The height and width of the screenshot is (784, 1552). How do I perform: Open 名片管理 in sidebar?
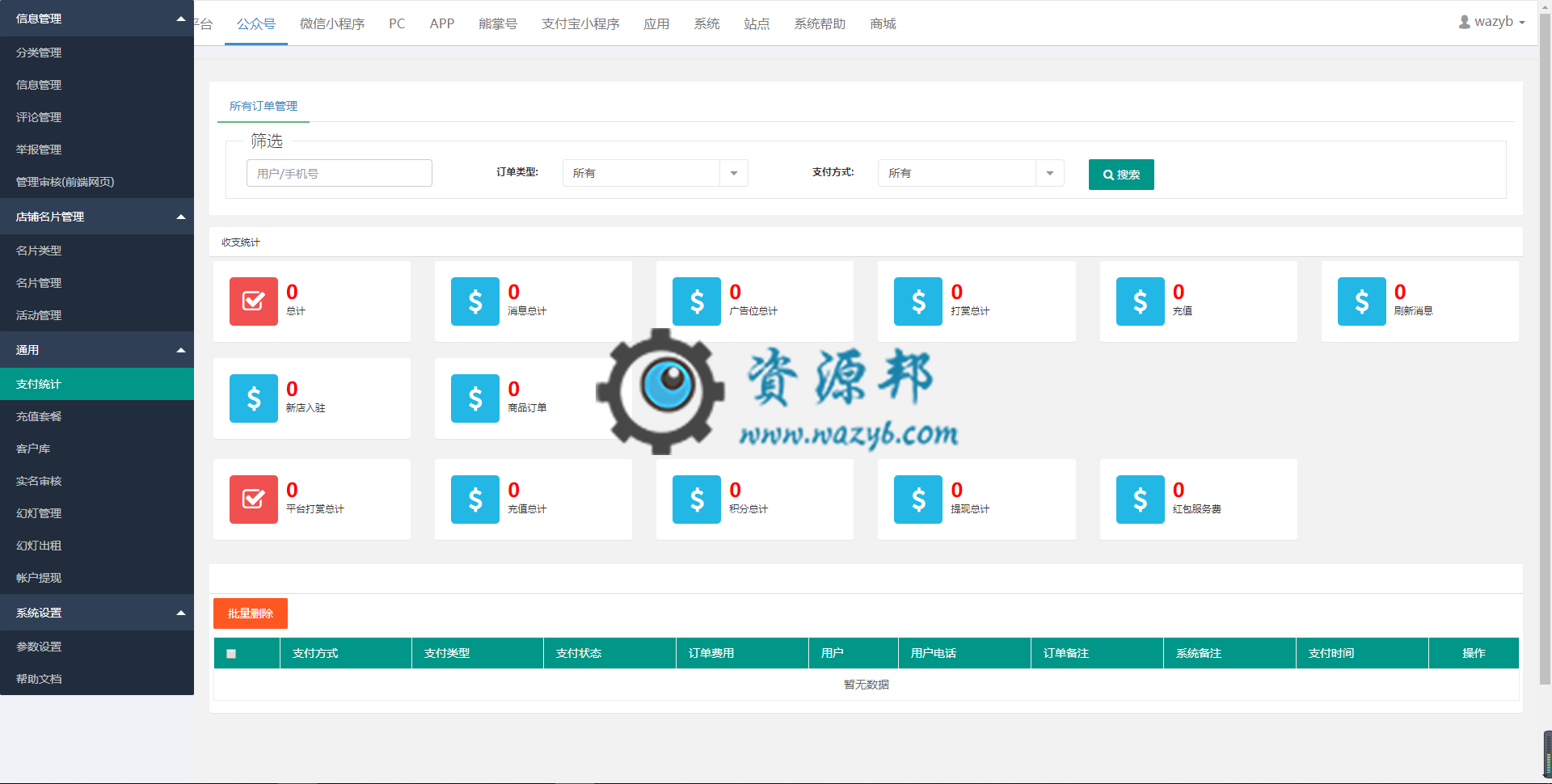point(97,283)
